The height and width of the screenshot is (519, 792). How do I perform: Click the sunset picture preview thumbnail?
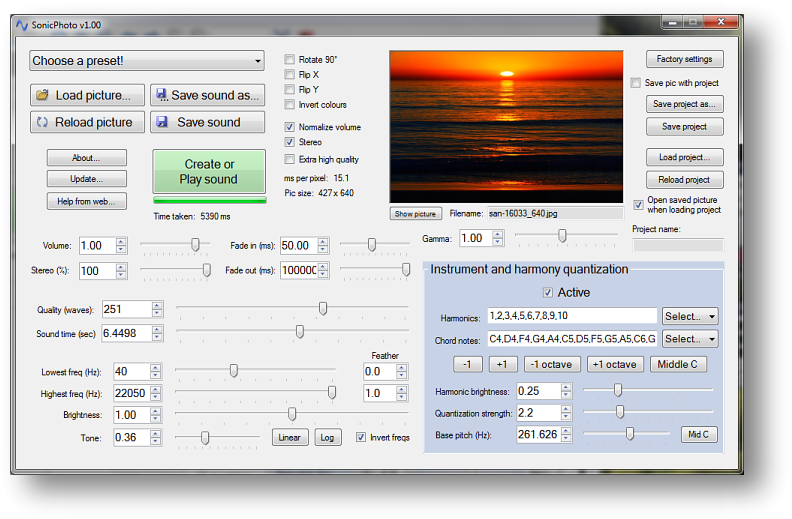[506, 127]
